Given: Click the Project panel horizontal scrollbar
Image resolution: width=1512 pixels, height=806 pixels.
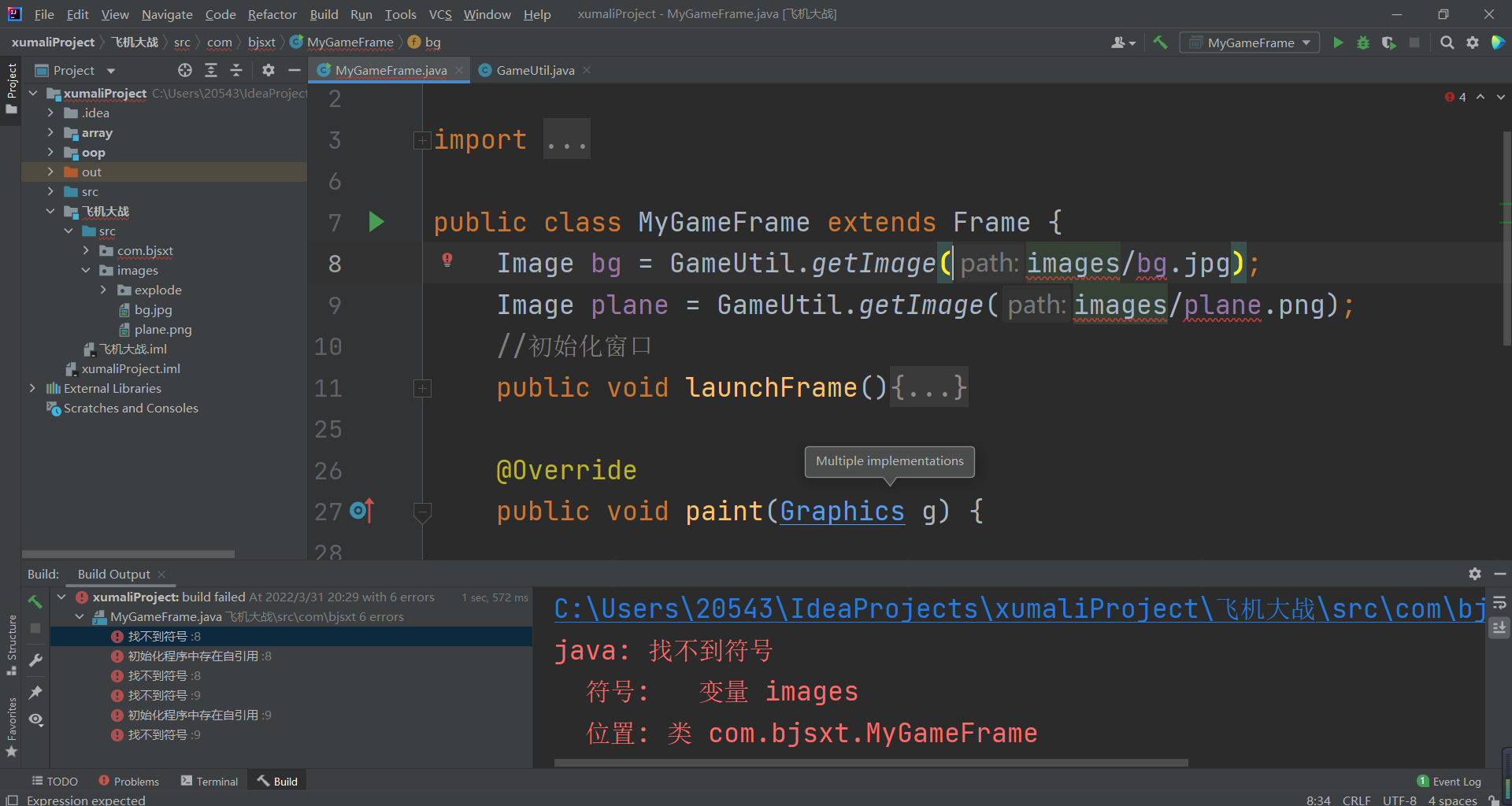Looking at the screenshot, I should point(128,554).
